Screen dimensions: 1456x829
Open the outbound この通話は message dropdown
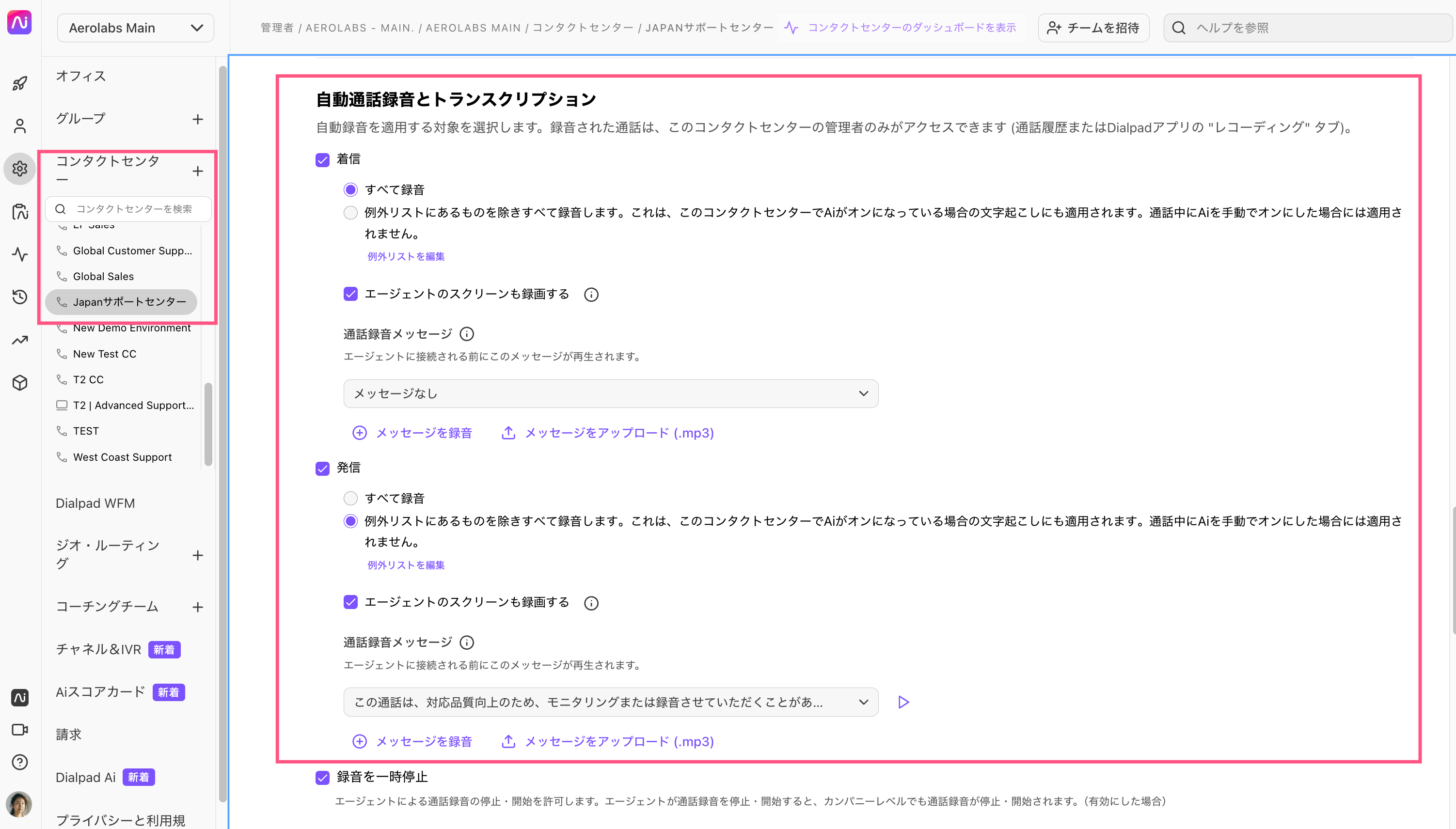click(x=610, y=702)
